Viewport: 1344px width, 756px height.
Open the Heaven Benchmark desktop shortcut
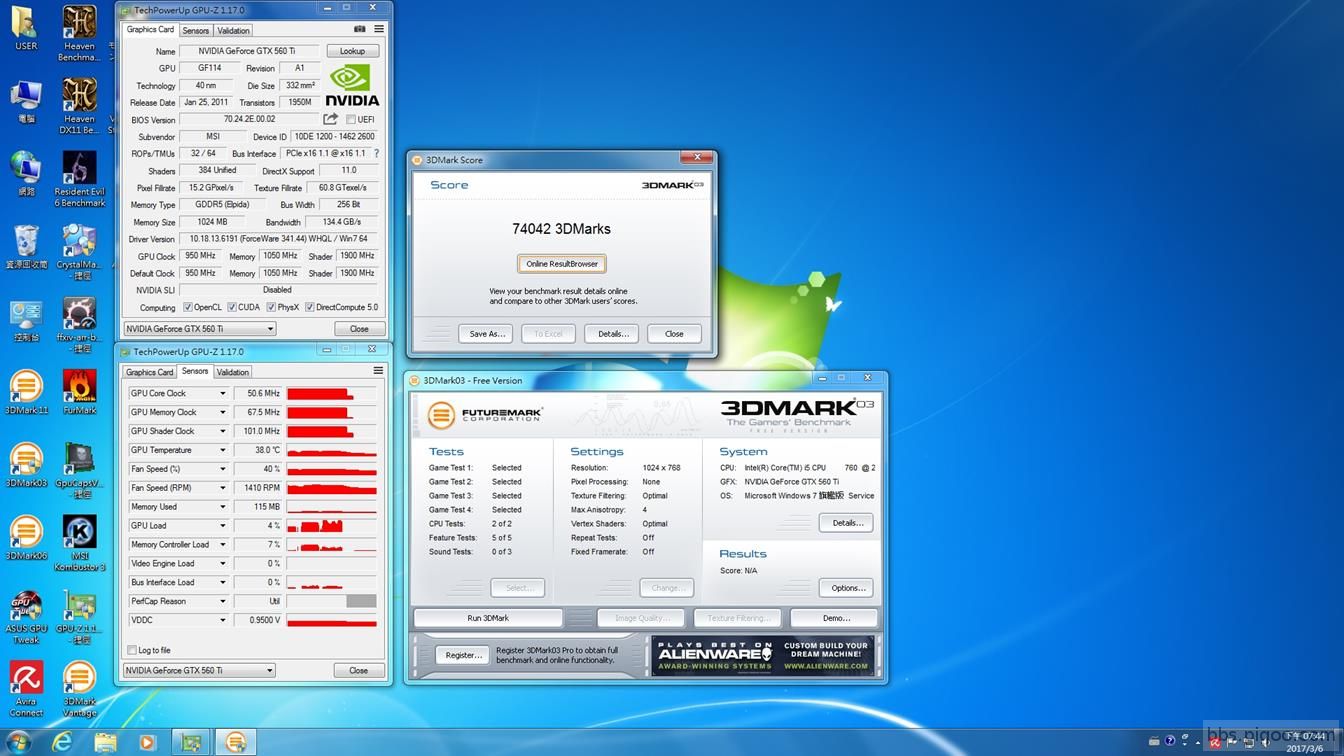(x=79, y=33)
